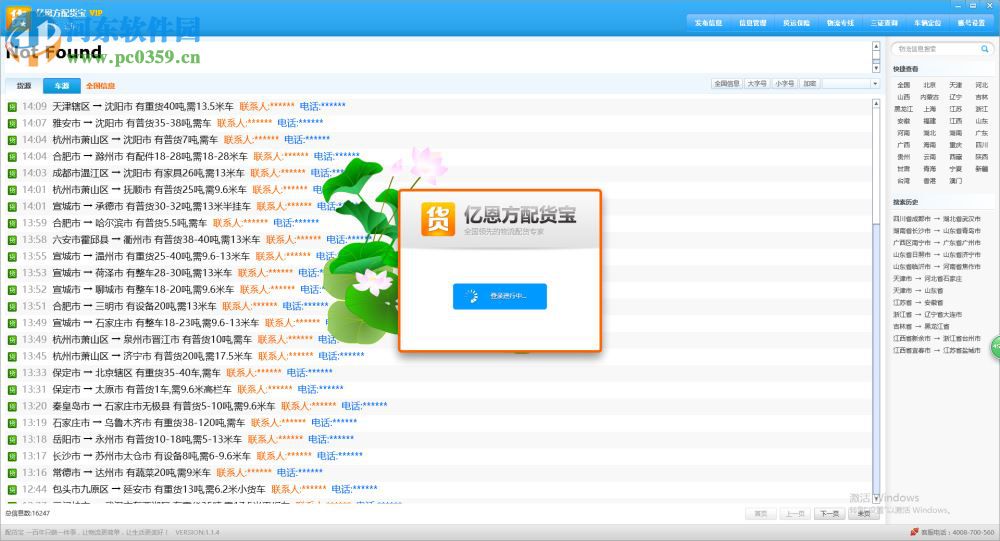Viewport: 1000px width, 541px height.
Task: Switch to the 货源 tab
Action: (24, 85)
